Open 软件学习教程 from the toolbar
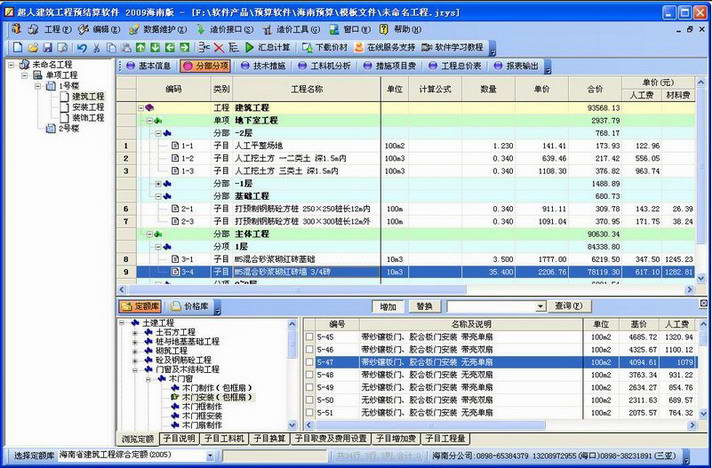Screen dimensions: 712x468 (453, 47)
